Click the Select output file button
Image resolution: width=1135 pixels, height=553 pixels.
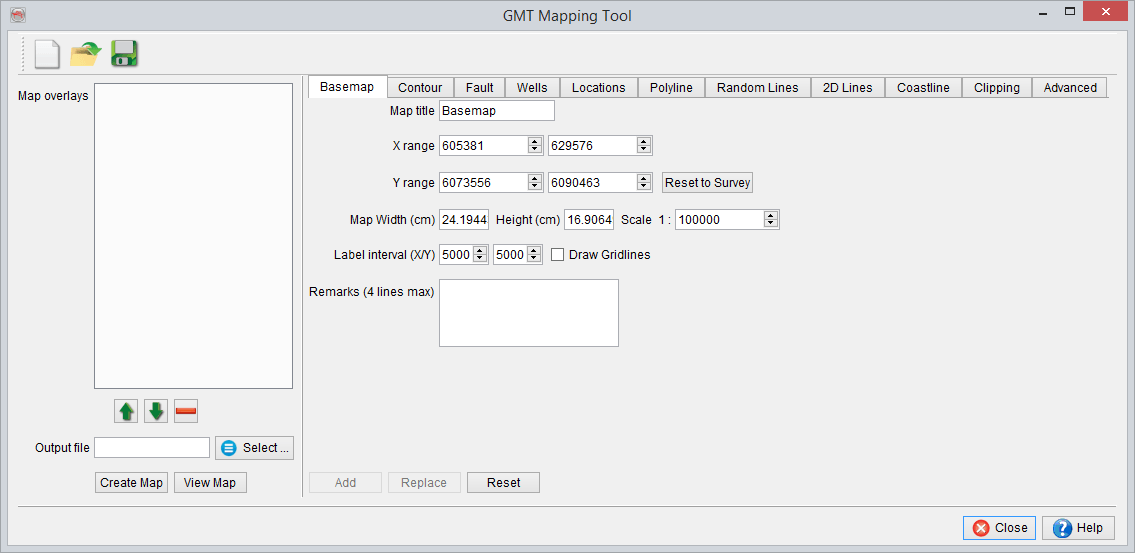pos(254,448)
